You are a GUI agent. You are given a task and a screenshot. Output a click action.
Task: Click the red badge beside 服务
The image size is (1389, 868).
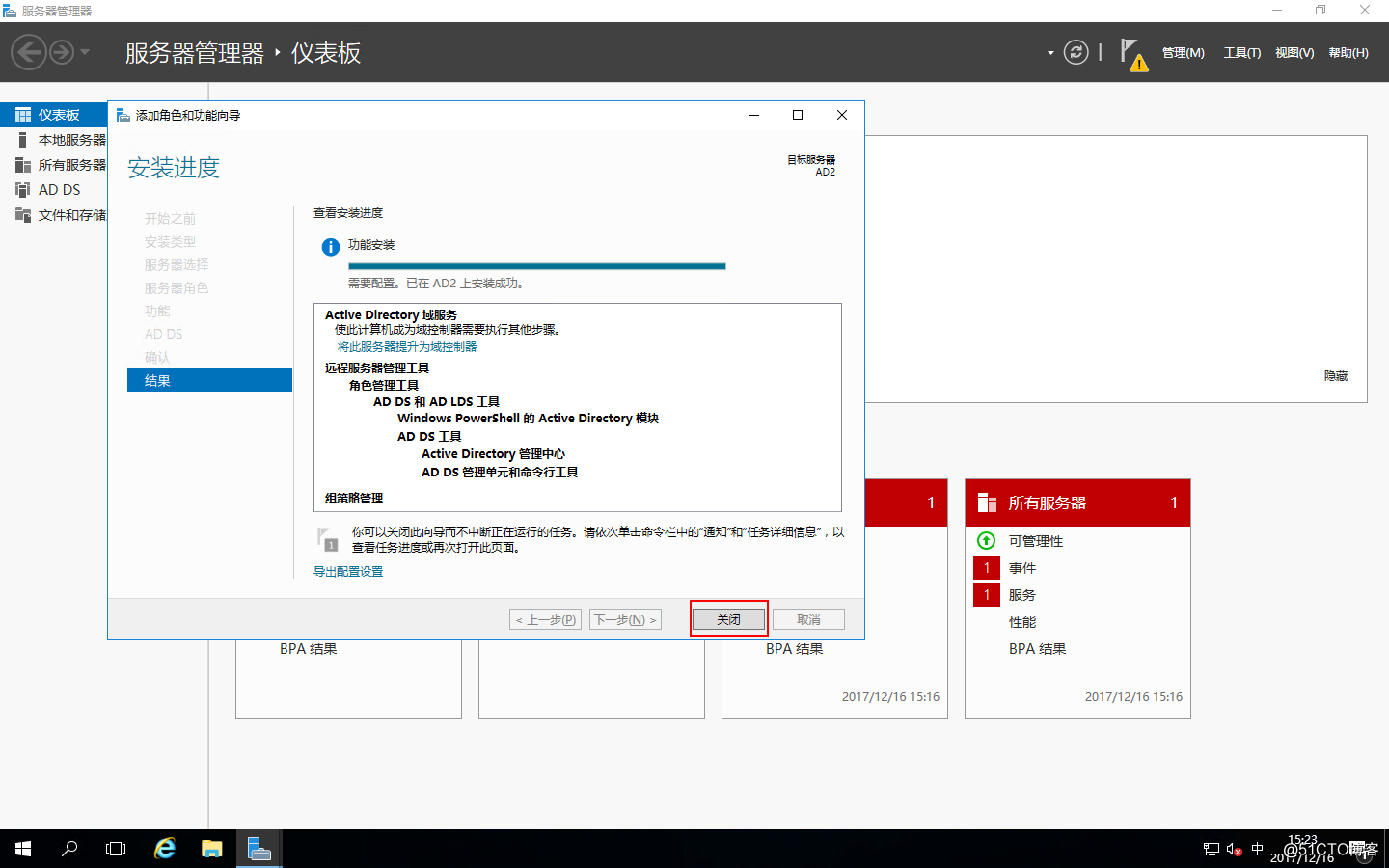pos(987,595)
